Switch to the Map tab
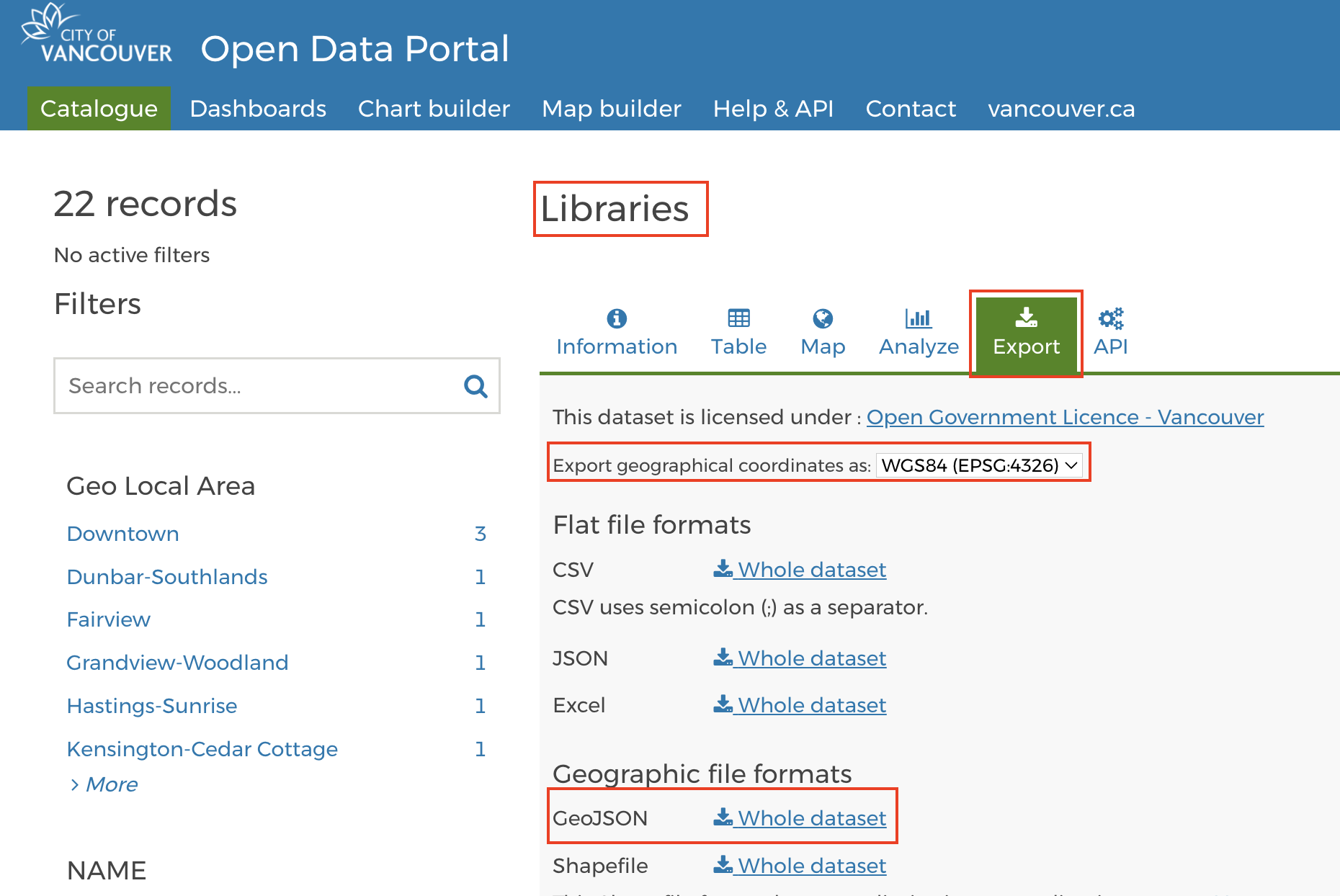The height and width of the screenshot is (896, 1340). click(823, 333)
